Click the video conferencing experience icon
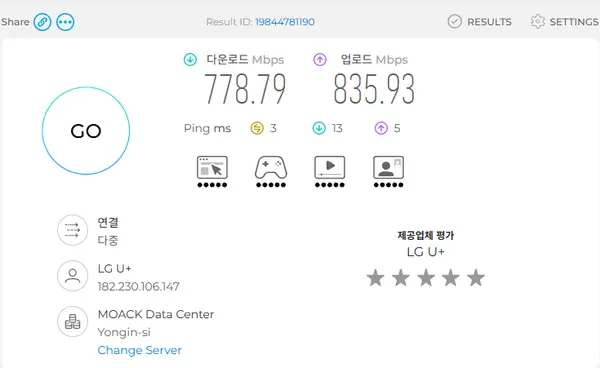Viewport: 600px width, 368px height. tap(388, 168)
